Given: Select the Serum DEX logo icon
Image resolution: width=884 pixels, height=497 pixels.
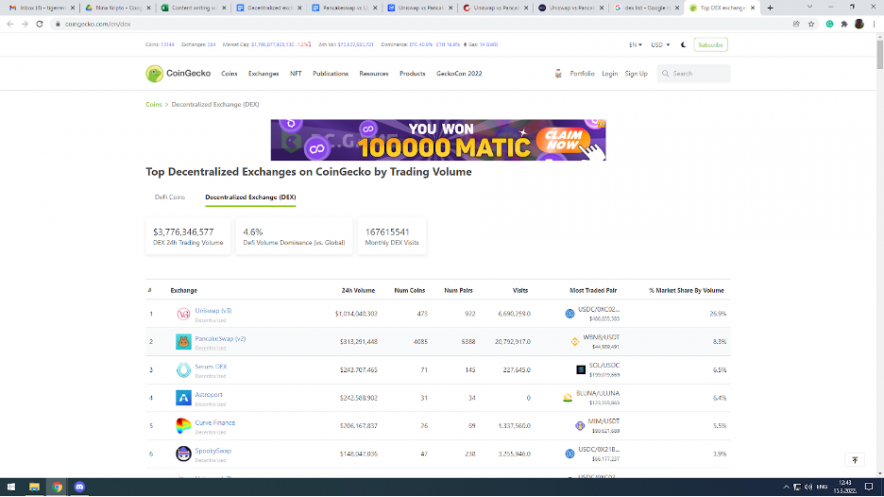Looking at the screenshot, I should click(x=183, y=370).
